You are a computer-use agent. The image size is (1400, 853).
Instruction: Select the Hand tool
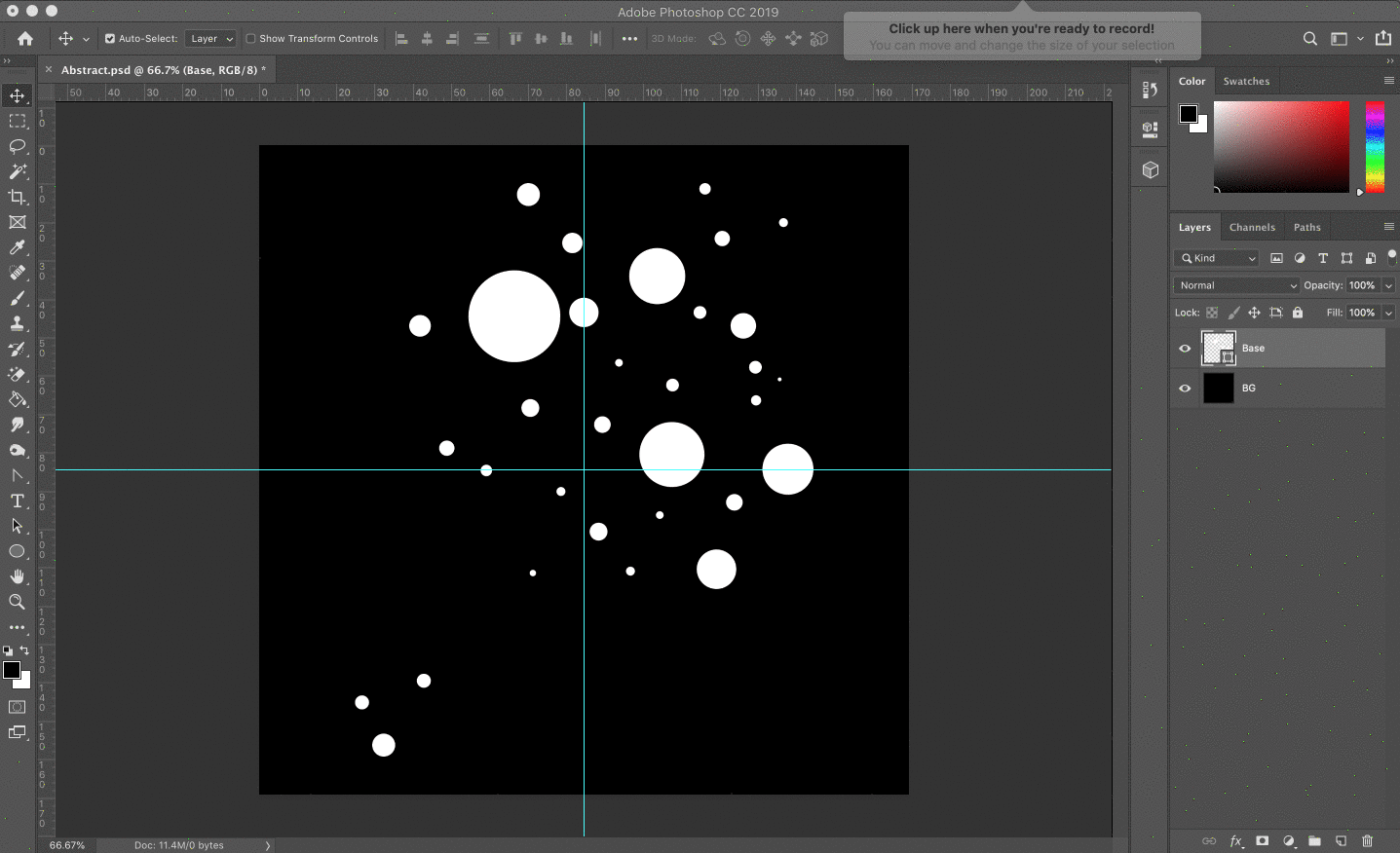point(18,576)
